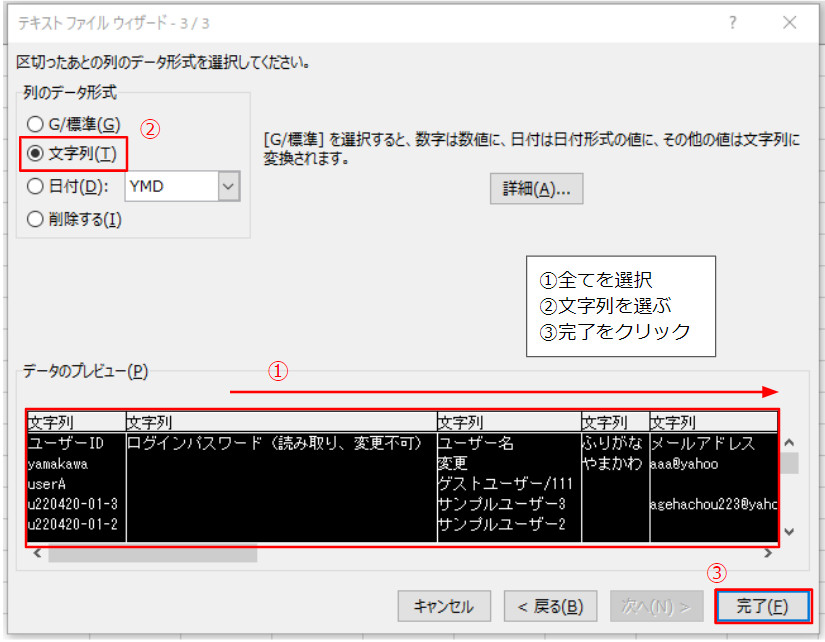Click the ゲストユーザー/111 cell
Screen dimensions: 825x642
tap(505, 484)
